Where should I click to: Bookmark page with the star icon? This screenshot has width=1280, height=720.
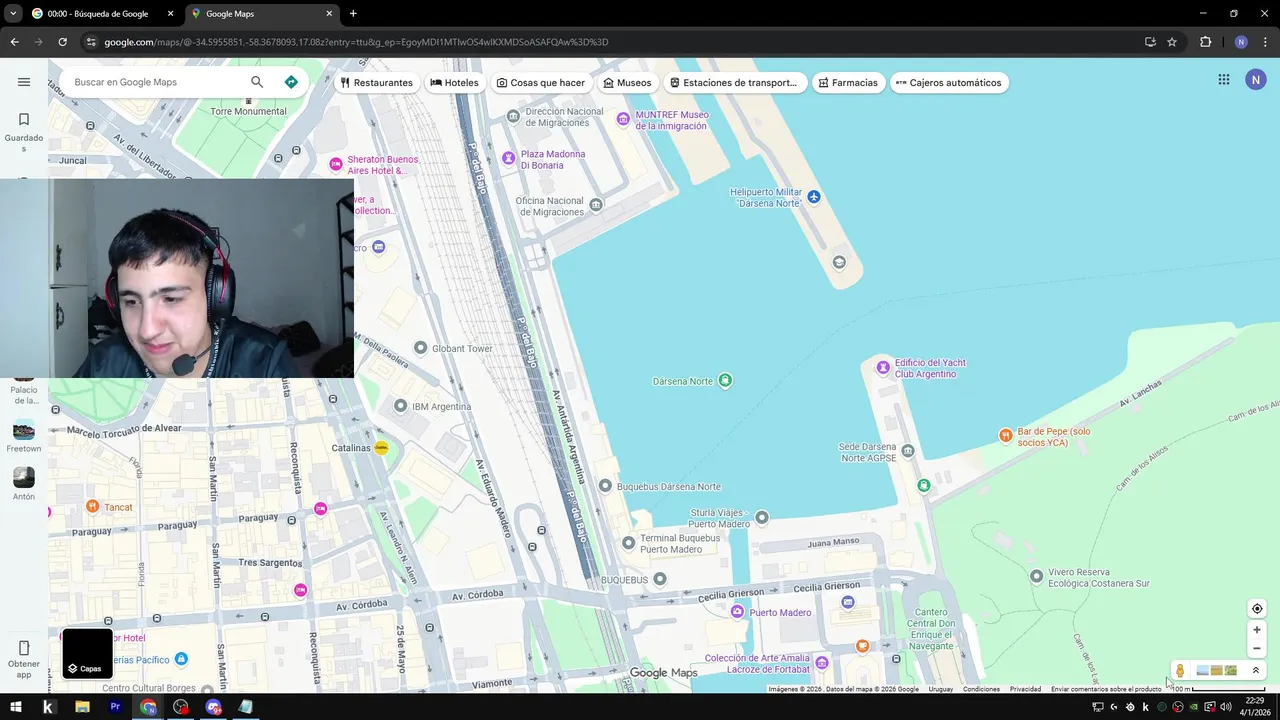pos(1172,42)
